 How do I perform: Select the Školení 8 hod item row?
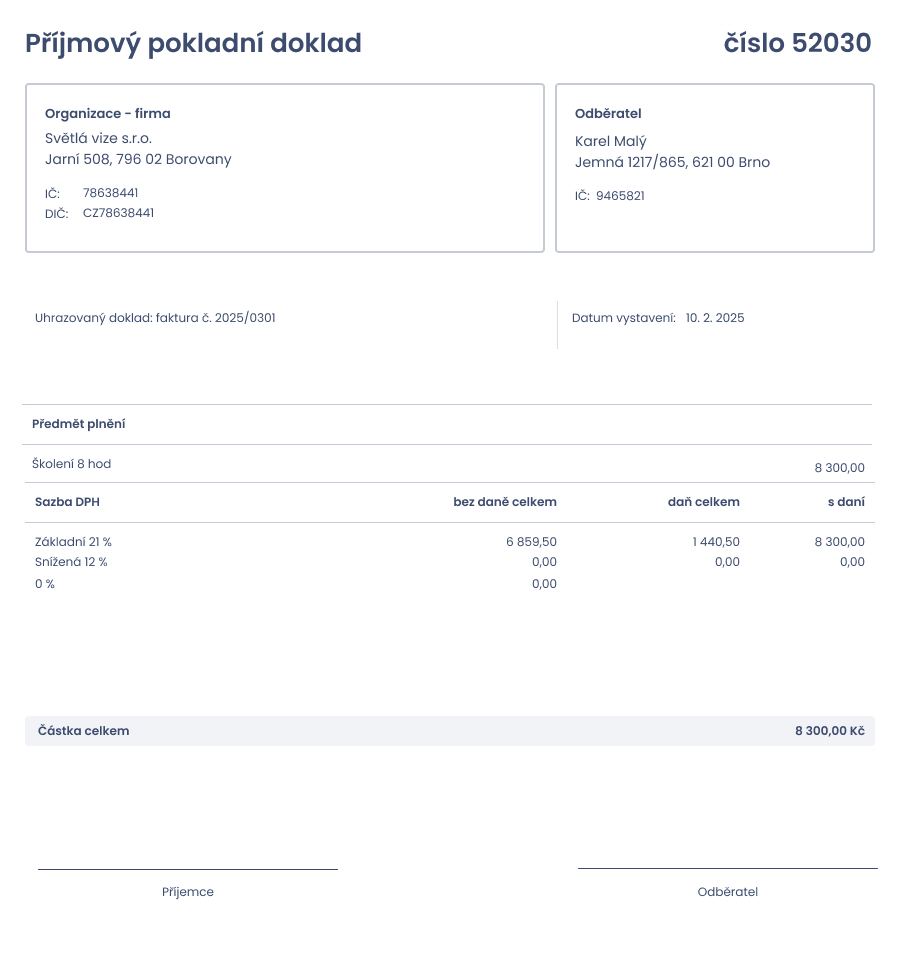448,464
